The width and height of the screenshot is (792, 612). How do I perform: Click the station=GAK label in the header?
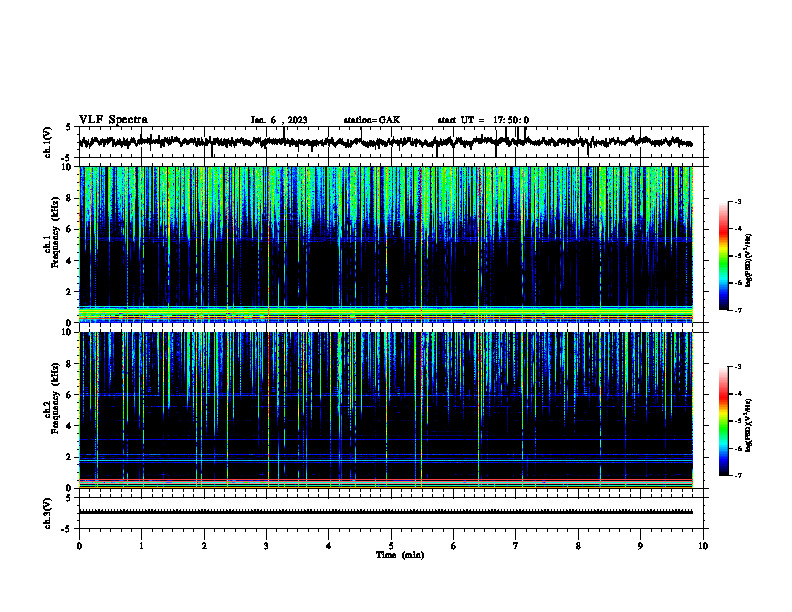tap(372, 120)
